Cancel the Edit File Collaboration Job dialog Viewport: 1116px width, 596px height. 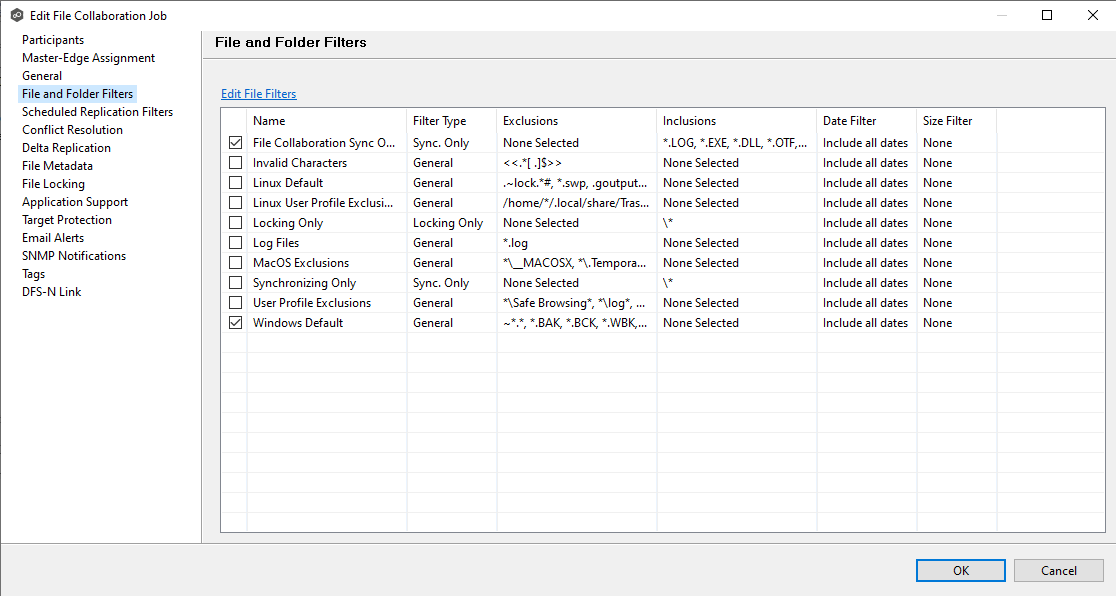1058,570
